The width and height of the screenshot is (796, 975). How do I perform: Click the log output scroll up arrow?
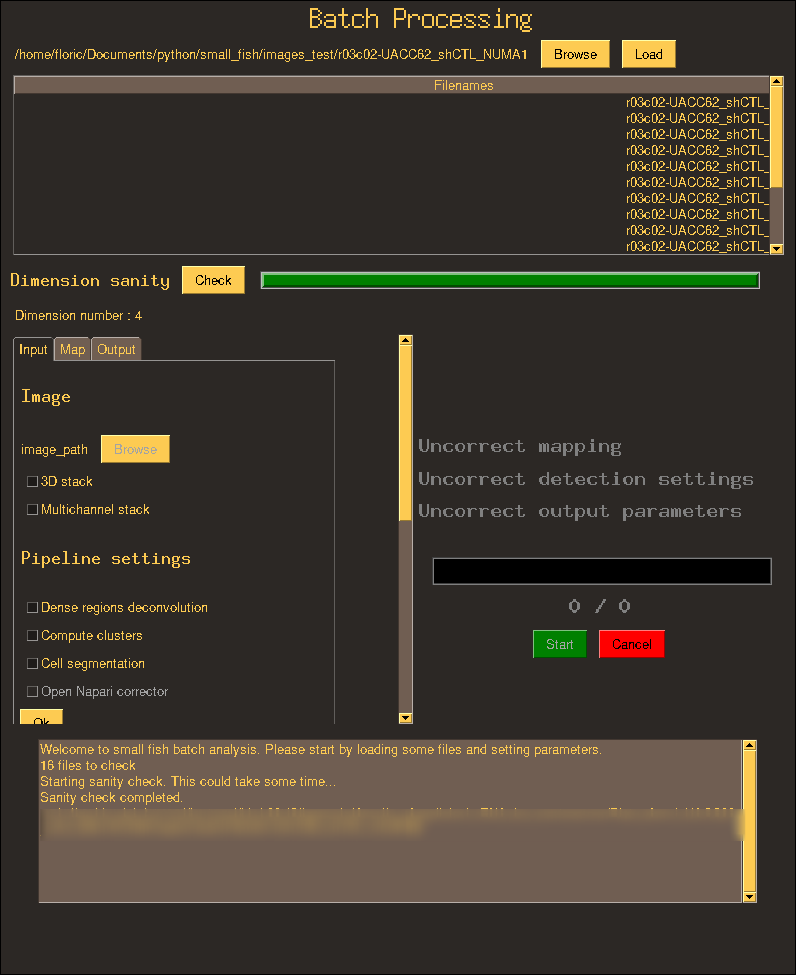750,745
